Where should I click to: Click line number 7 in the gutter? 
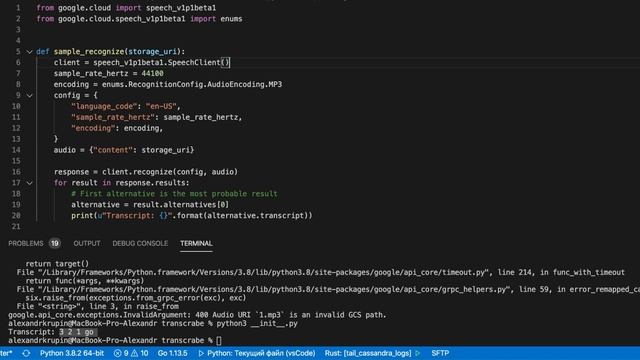click(x=18, y=73)
